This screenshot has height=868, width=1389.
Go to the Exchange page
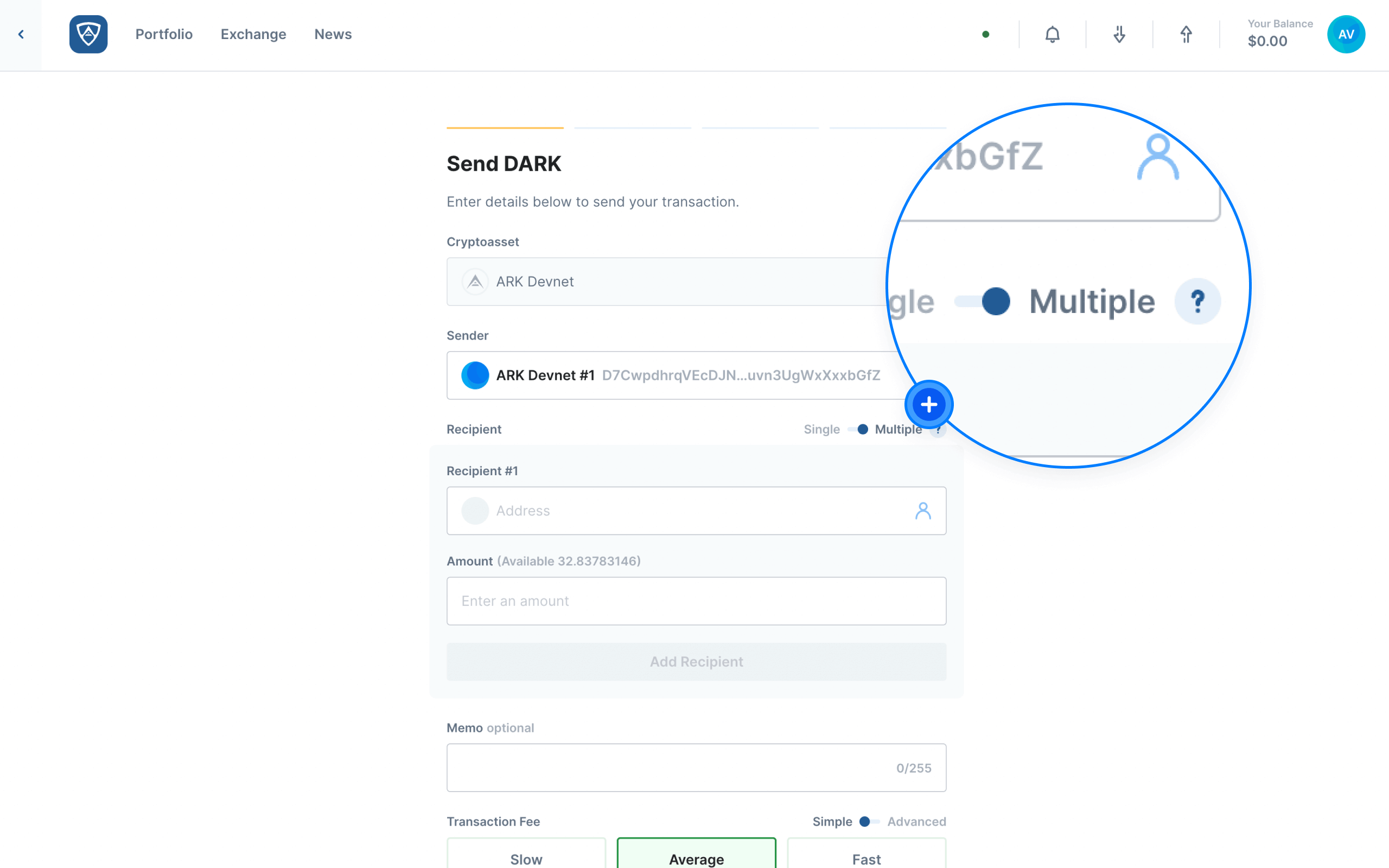pos(253,34)
